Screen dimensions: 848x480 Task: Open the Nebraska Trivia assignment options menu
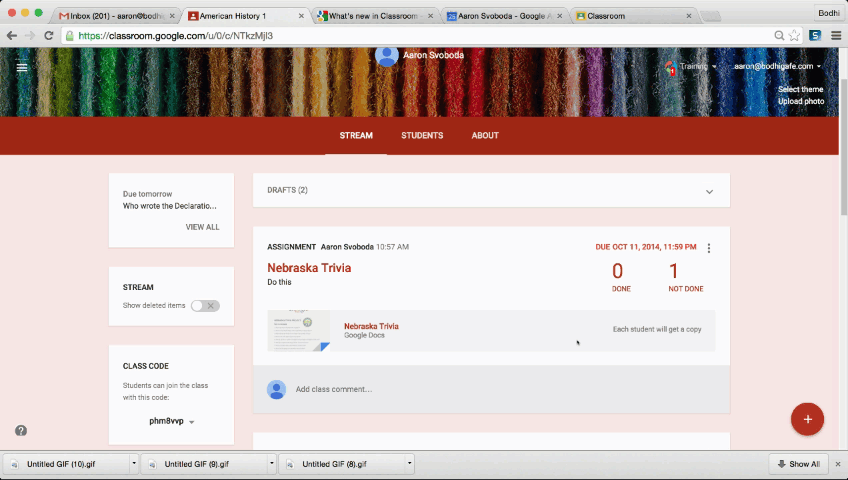(709, 248)
